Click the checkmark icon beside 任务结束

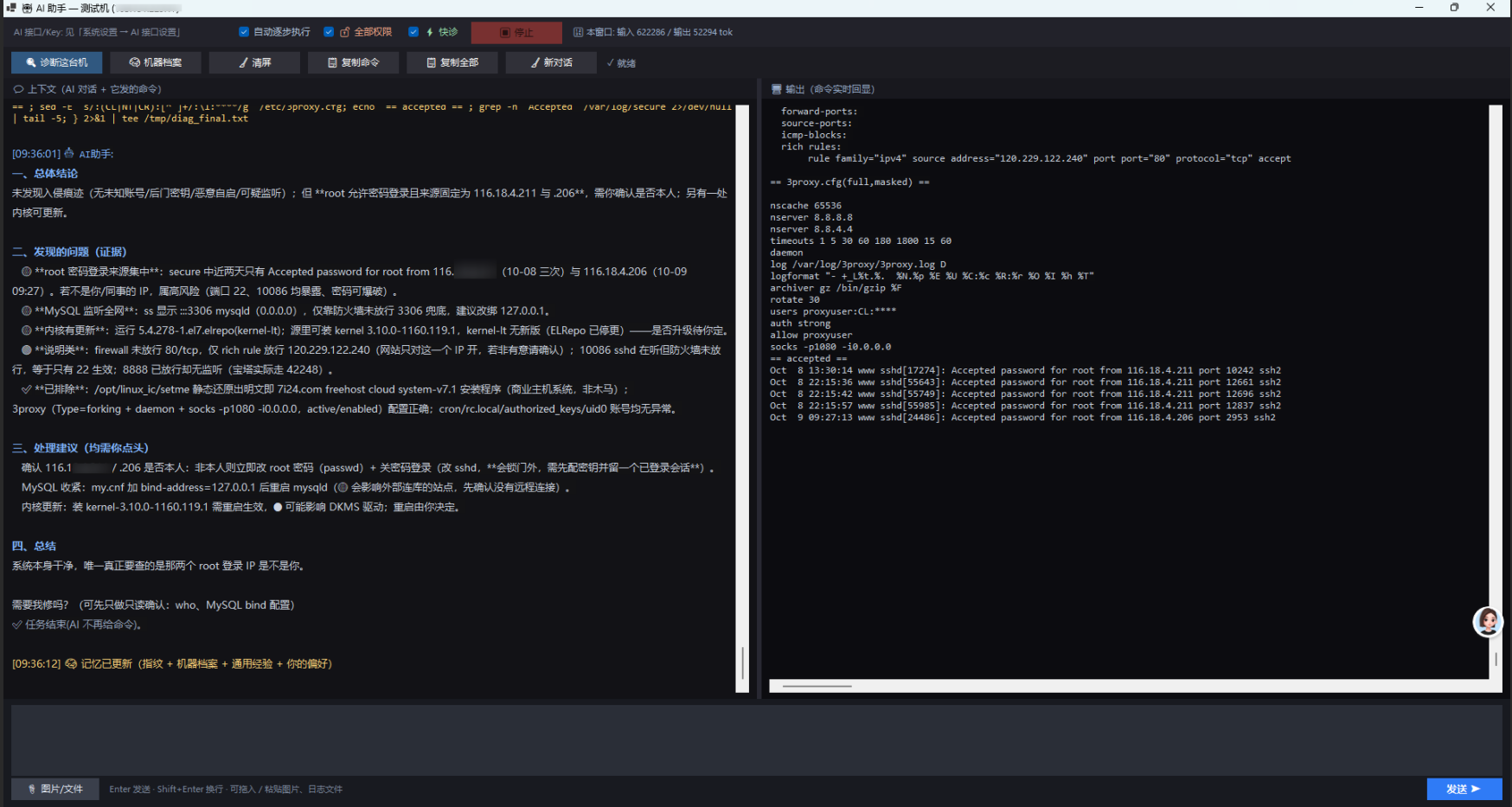click(x=17, y=624)
